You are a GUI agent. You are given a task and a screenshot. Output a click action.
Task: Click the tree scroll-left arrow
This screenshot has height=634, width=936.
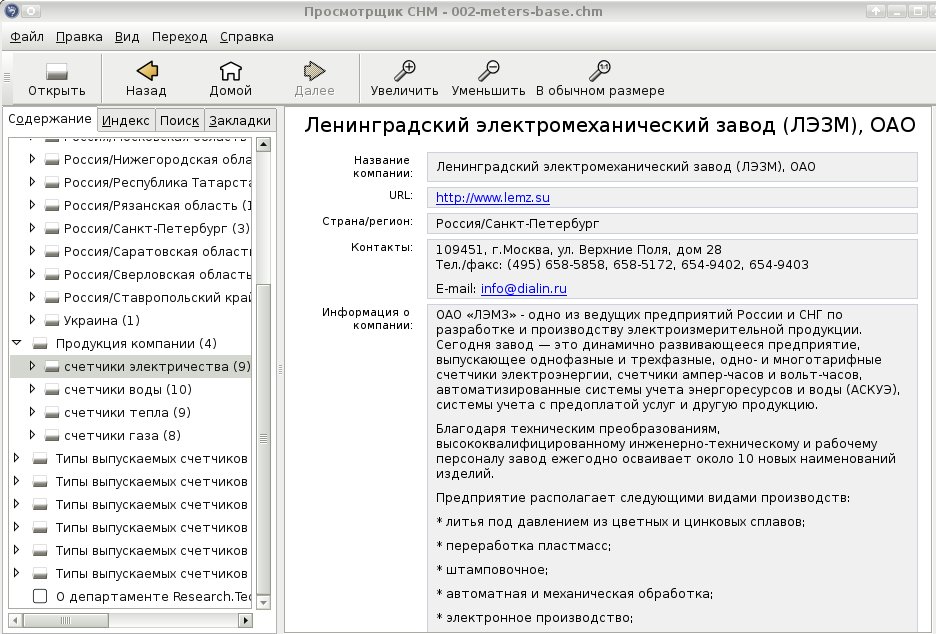pos(16,620)
